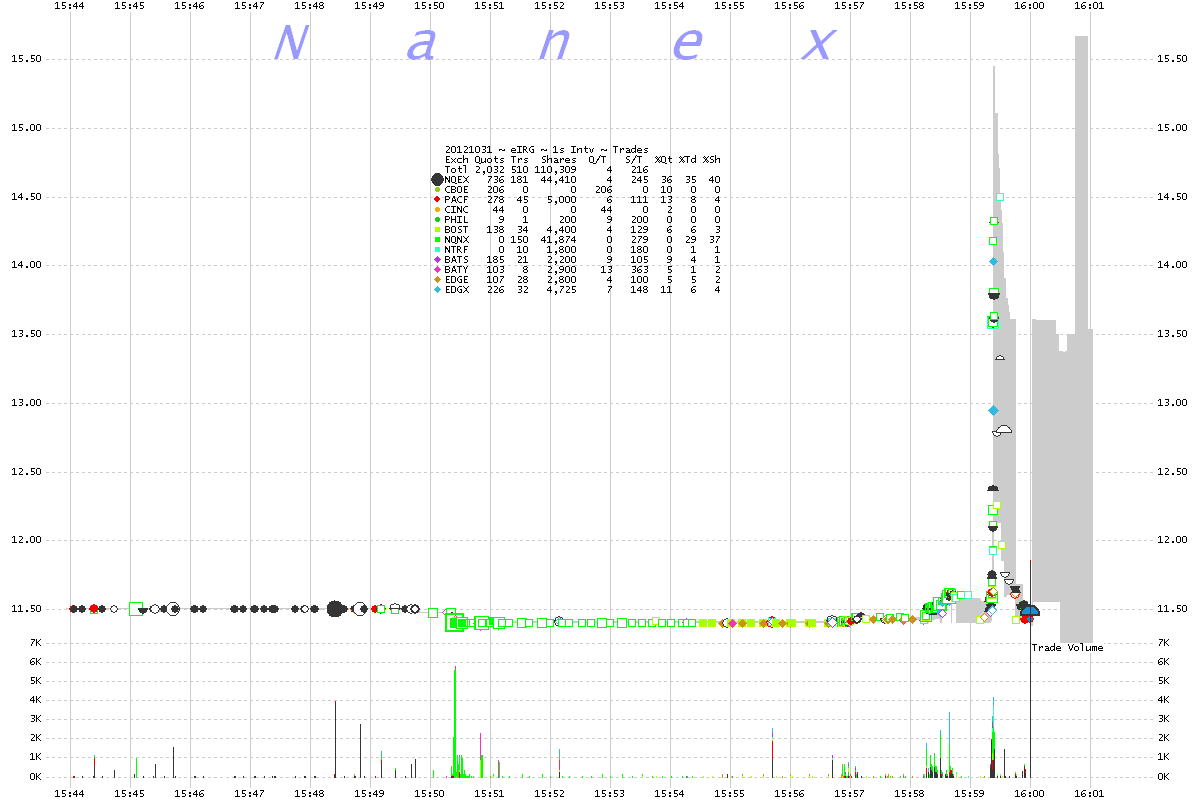Click the CBOE exchange name in legend

pos(456,190)
